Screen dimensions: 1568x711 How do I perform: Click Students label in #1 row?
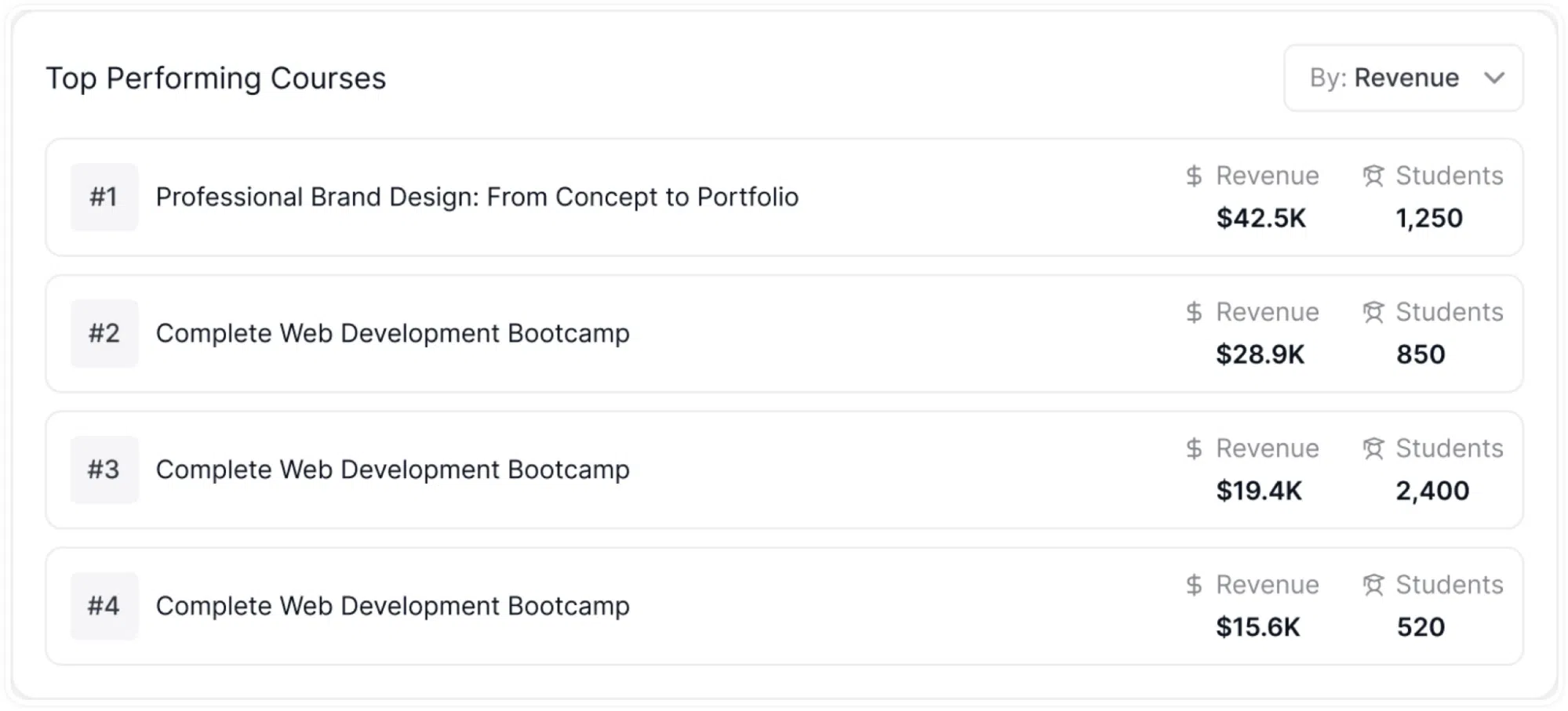pos(1450,176)
